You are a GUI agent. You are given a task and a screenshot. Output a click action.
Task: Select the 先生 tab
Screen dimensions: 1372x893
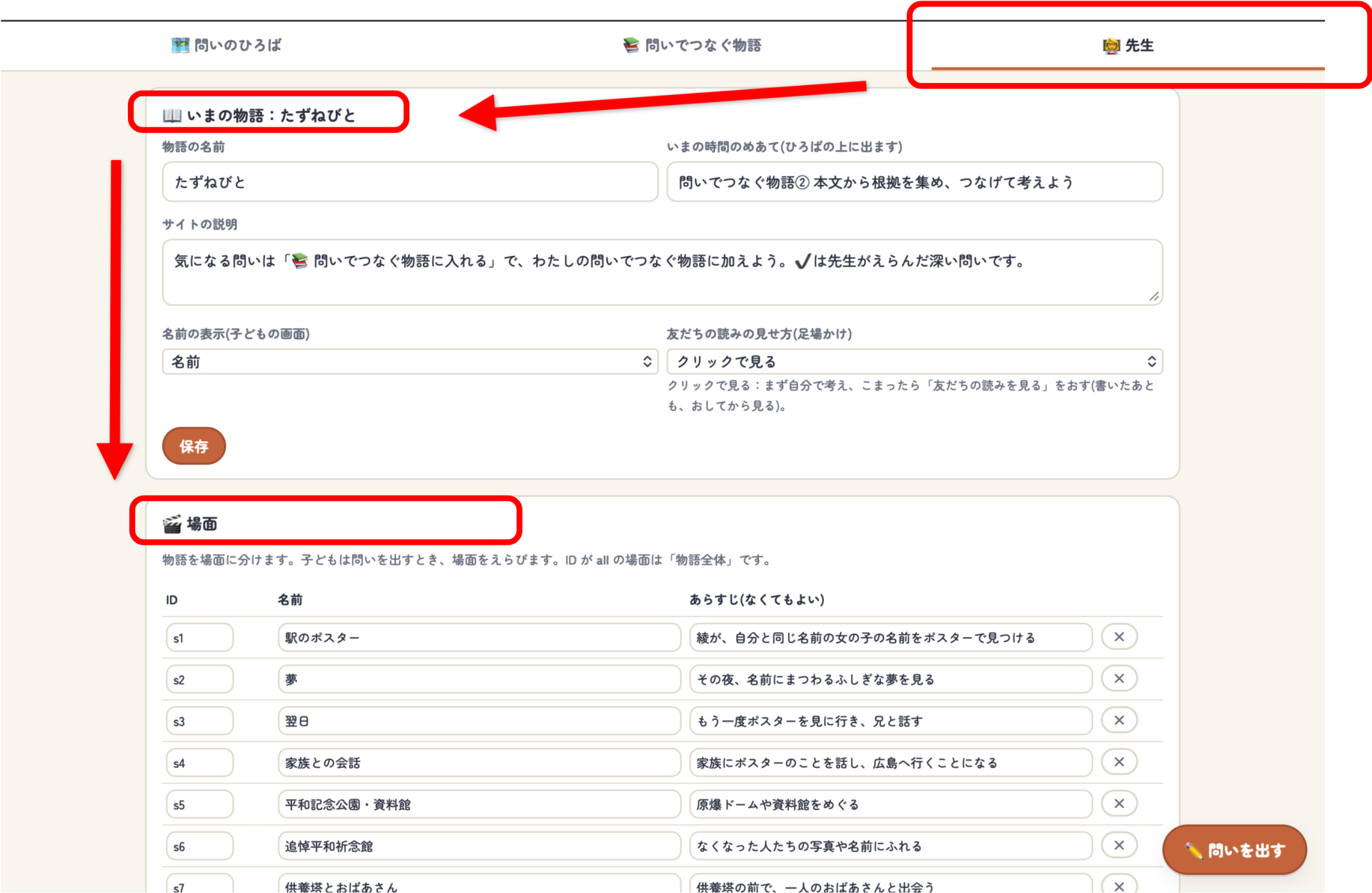[1128, 45]
